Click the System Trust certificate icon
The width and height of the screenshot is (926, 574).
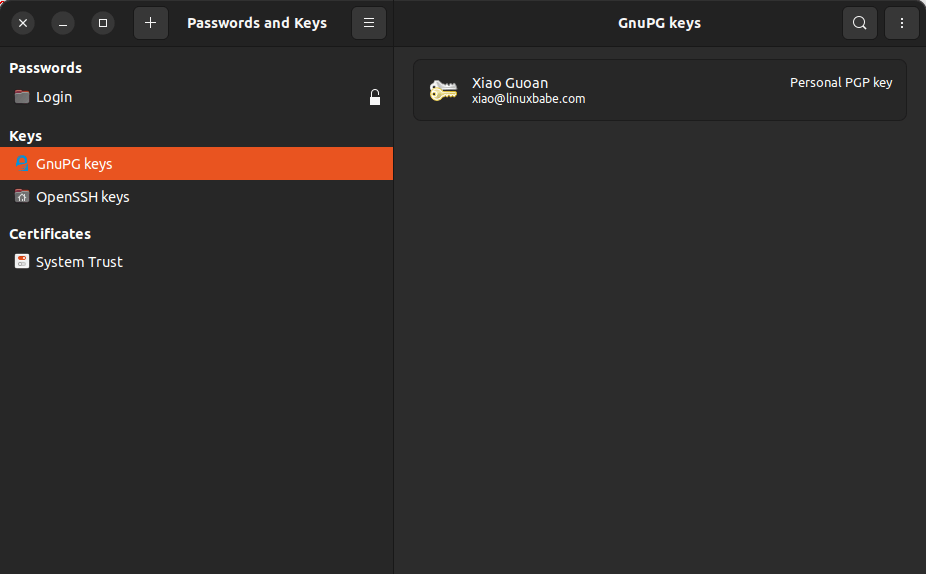pos(22,262)
